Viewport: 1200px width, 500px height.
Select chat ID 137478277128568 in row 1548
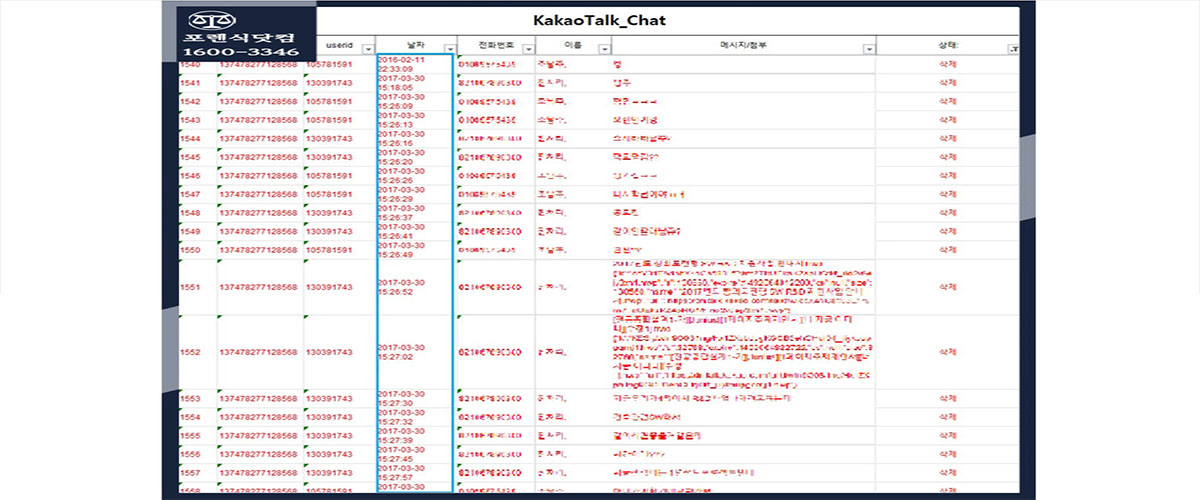pyautogui.click(x=258, y=212)
